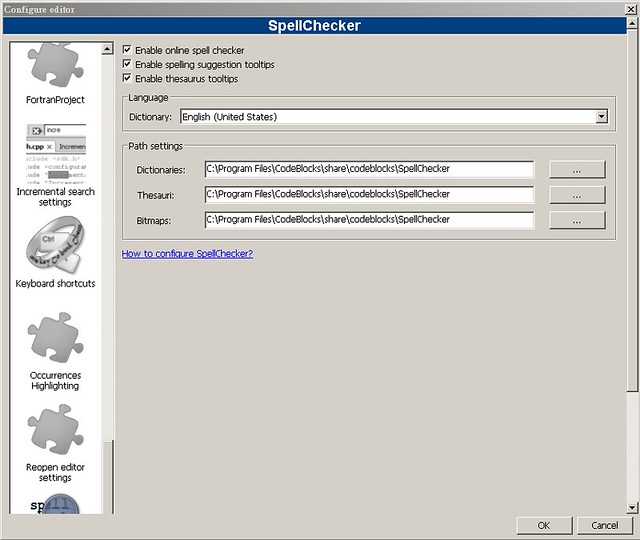Screen dimensions: 640x540
Task: Dismiss dialog with the Cancel button
Action: (x=605, y=525)
